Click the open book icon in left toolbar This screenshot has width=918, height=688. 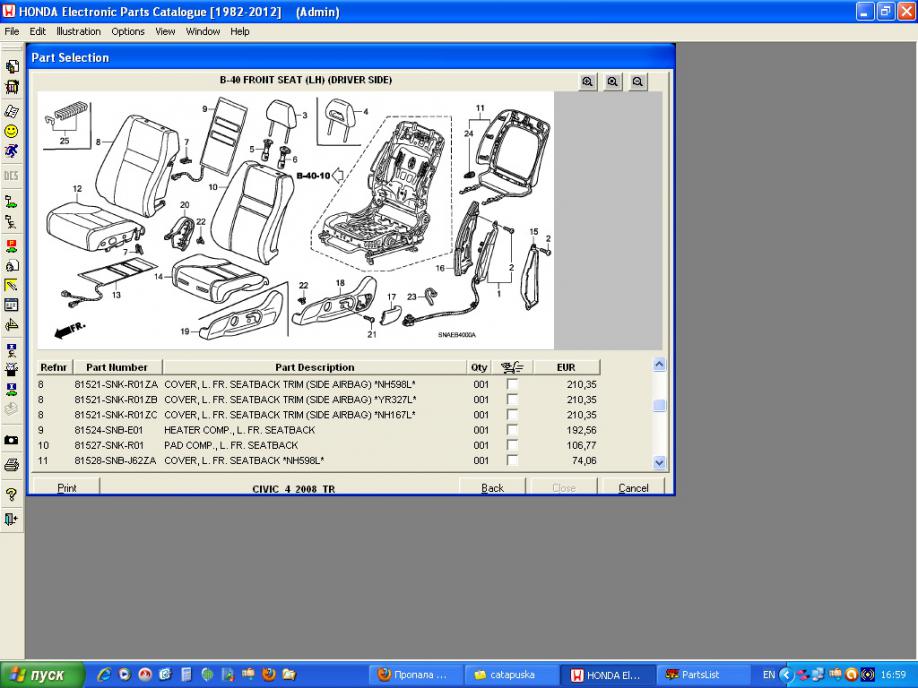(11, 111)
